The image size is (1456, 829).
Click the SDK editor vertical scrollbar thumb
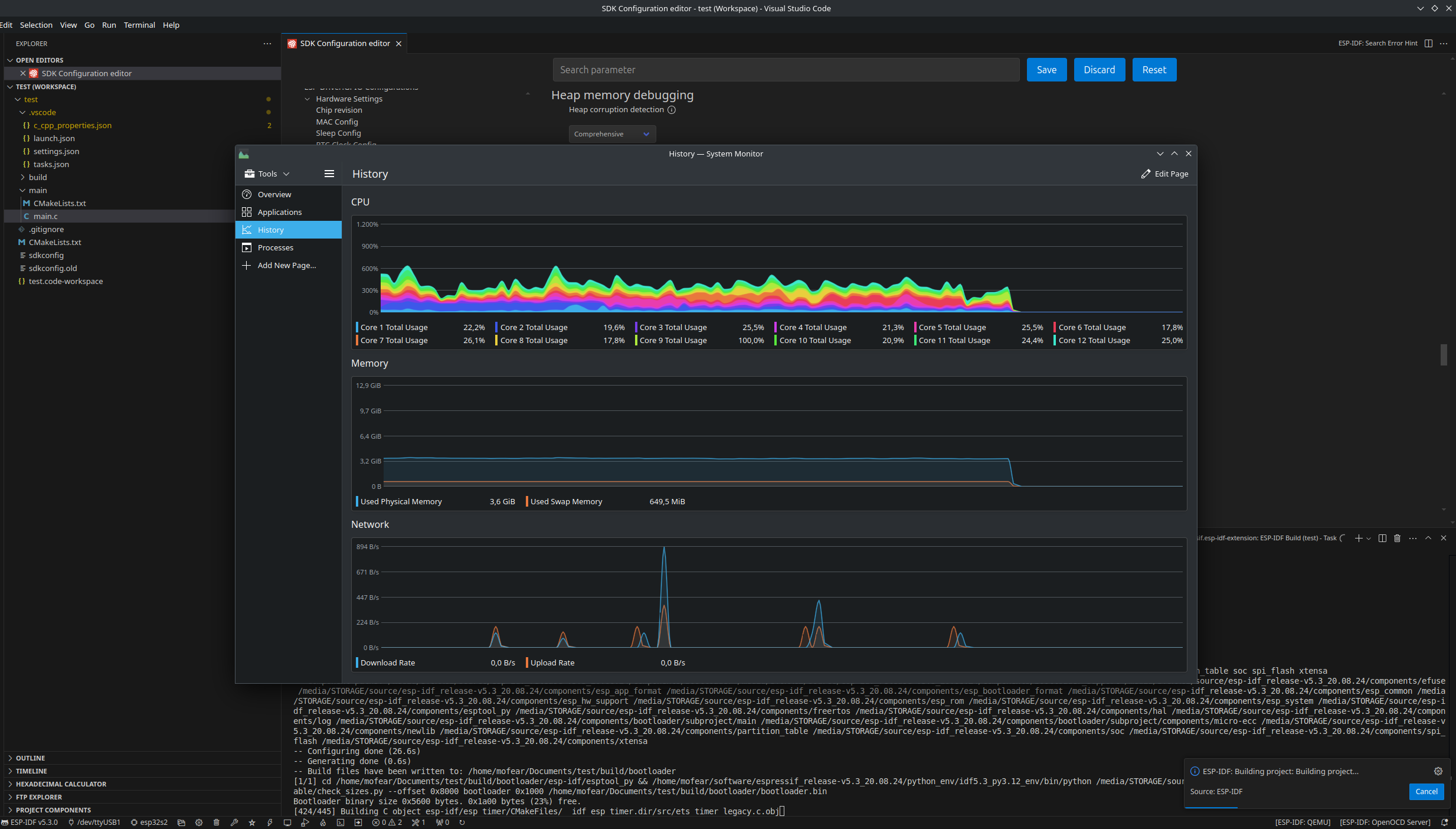[x=1444, y=355]
